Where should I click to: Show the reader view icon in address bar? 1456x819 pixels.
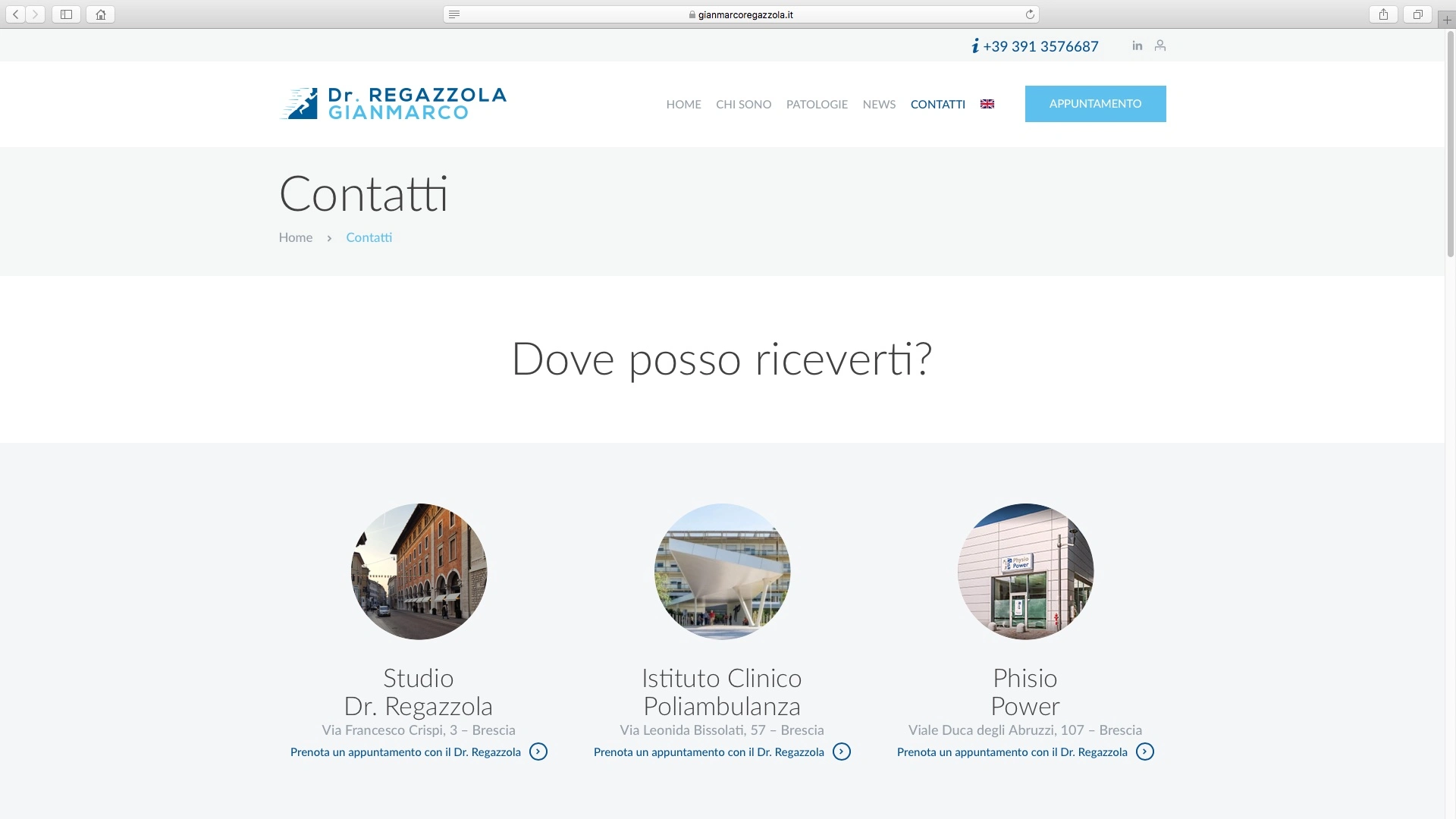(x=454, y=14)
